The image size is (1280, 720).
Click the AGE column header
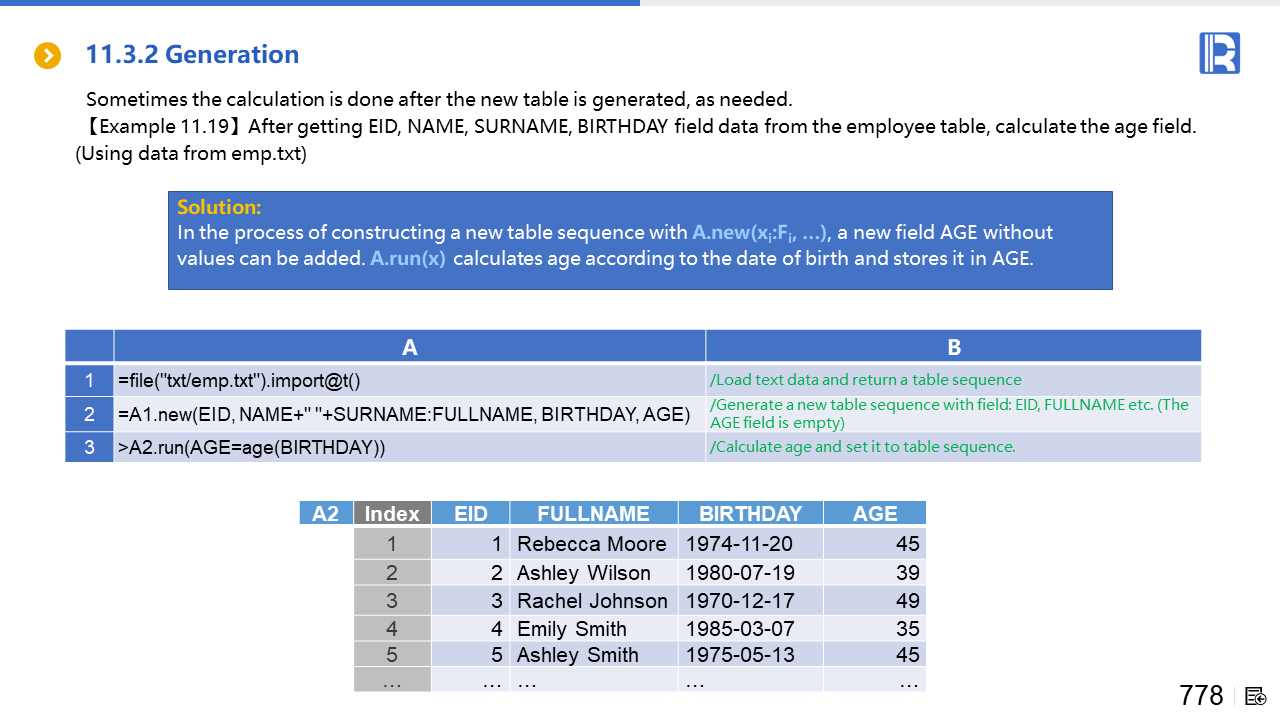(874, 514)
